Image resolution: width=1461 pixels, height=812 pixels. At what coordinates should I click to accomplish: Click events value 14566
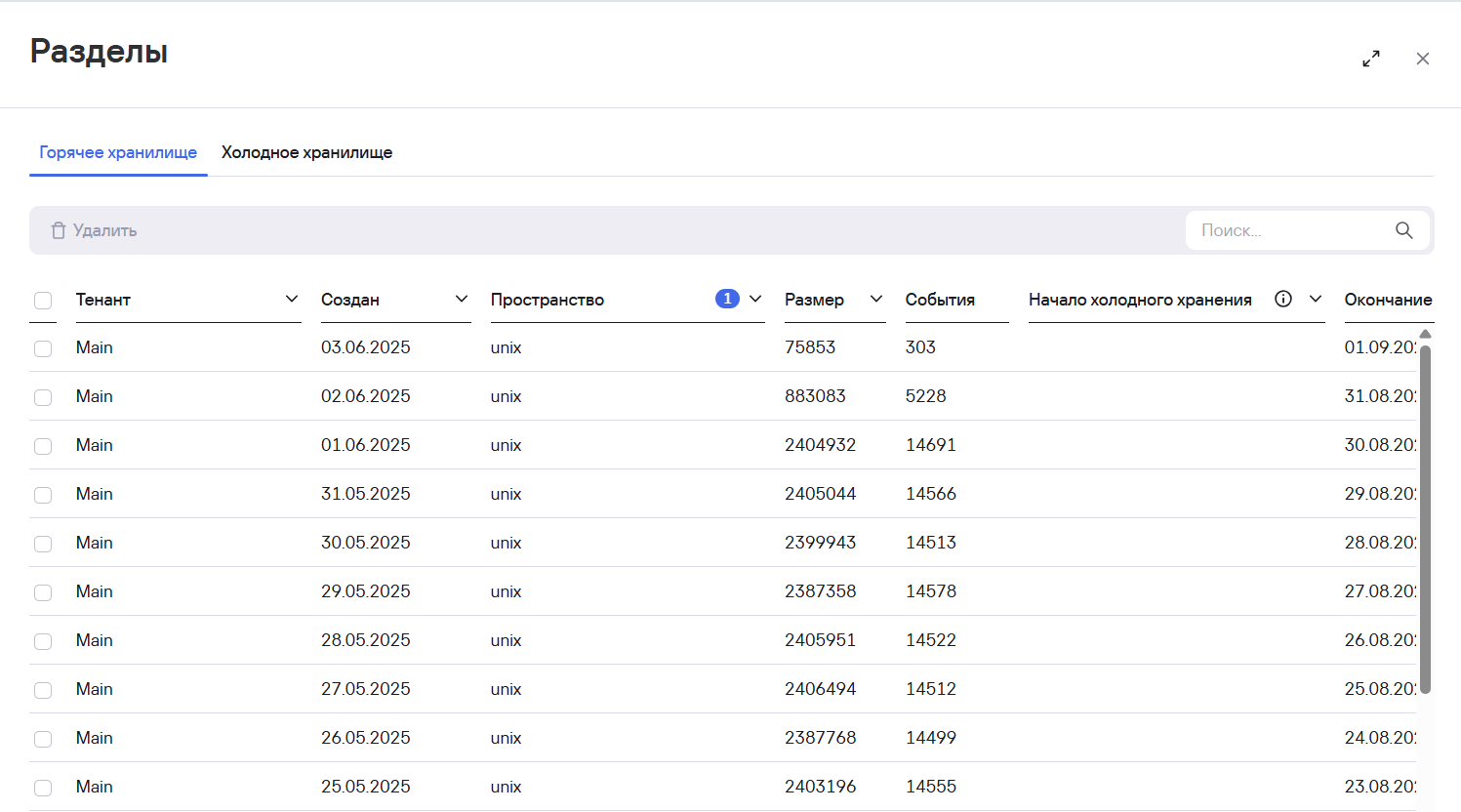click(931, 494)
